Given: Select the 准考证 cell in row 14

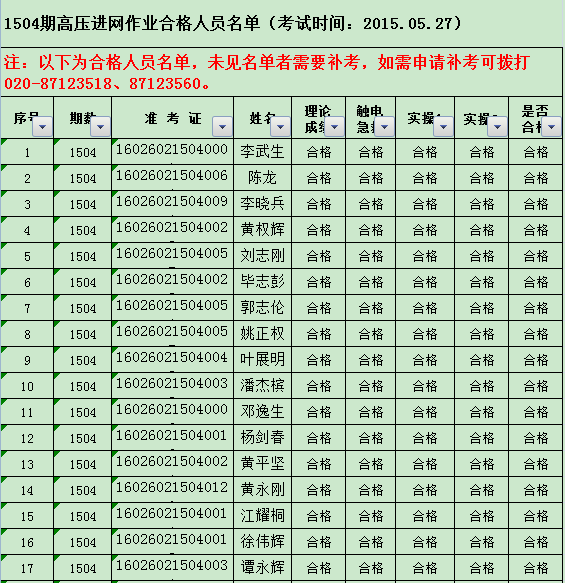Looking at the screenshot, I should [x=172, y=490].
